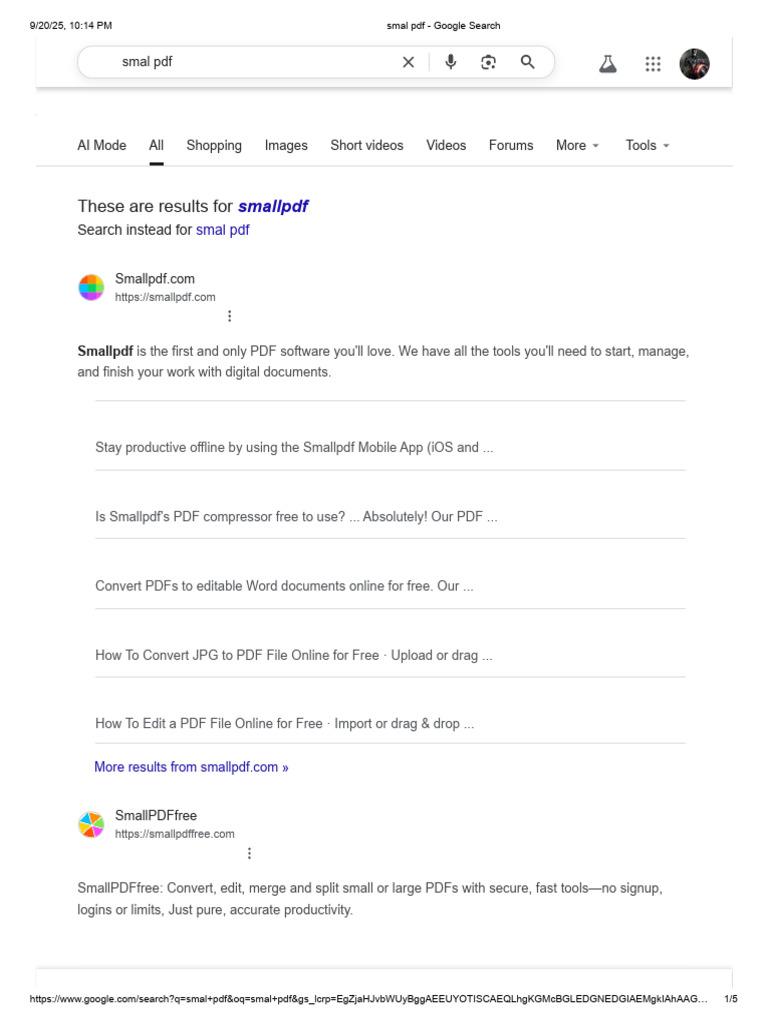Viewport: 768px width, 1024px height.
Task: Search instead for "smal pdf"
Action: (222, 230)
